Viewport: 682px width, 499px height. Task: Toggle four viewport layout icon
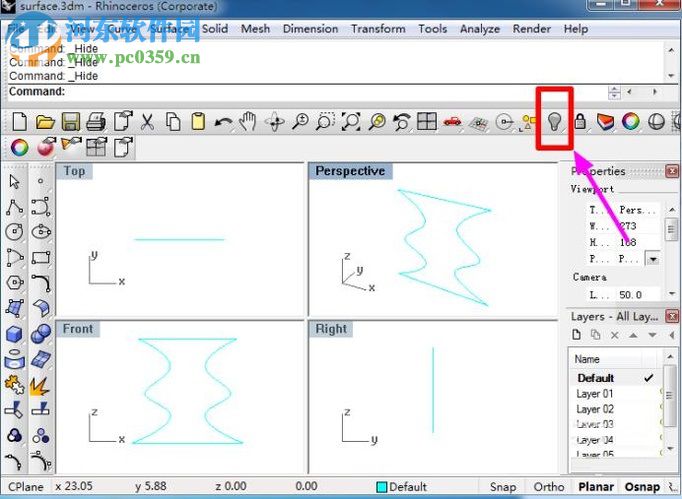(427, 121)
